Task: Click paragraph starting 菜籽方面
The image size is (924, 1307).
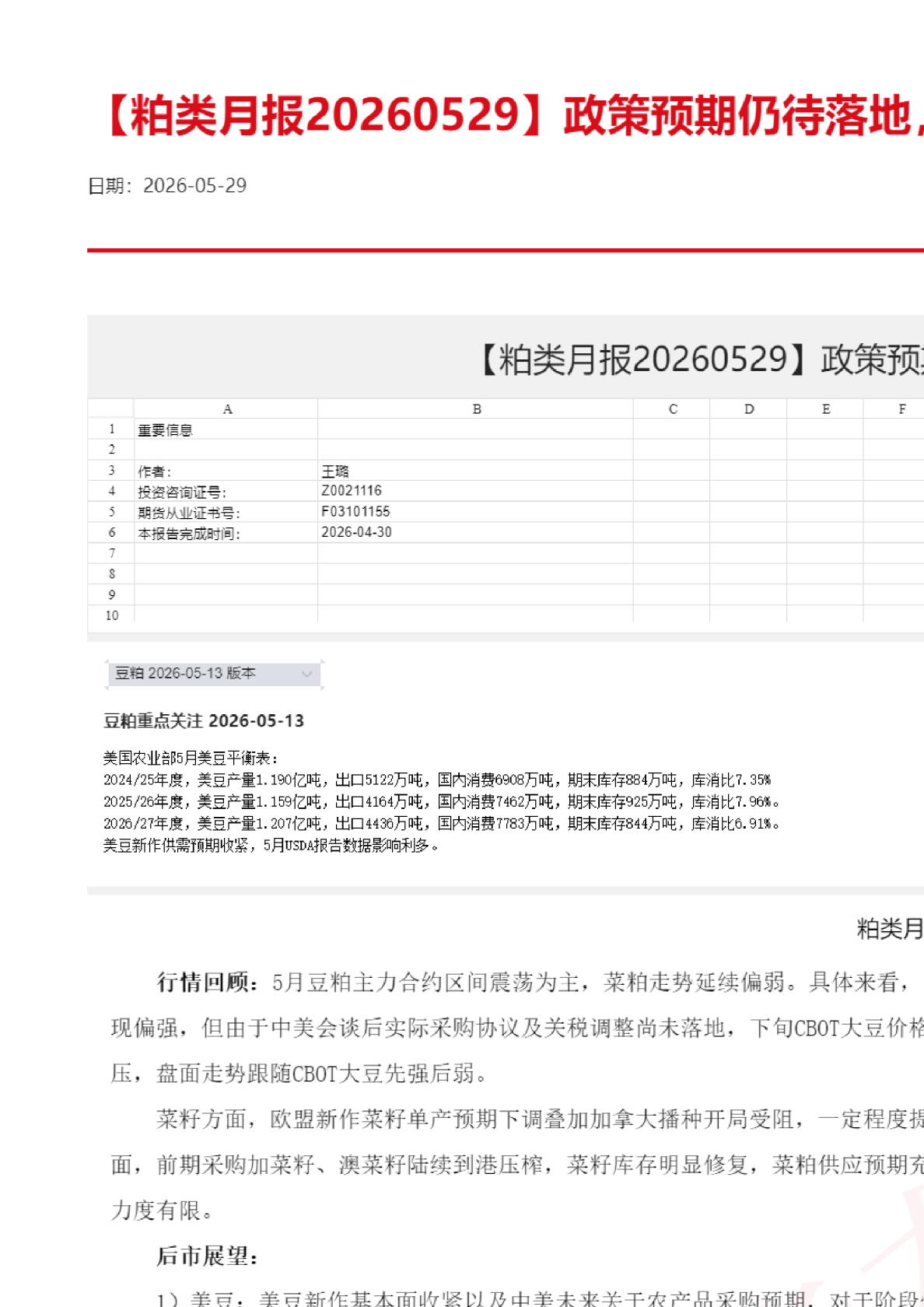Action: 516,1165
